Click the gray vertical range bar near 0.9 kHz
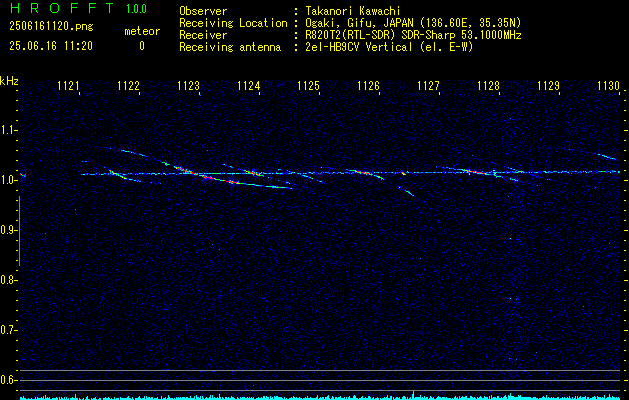Image resolution: width=629 pixels, height=400 pixels. 20,231
